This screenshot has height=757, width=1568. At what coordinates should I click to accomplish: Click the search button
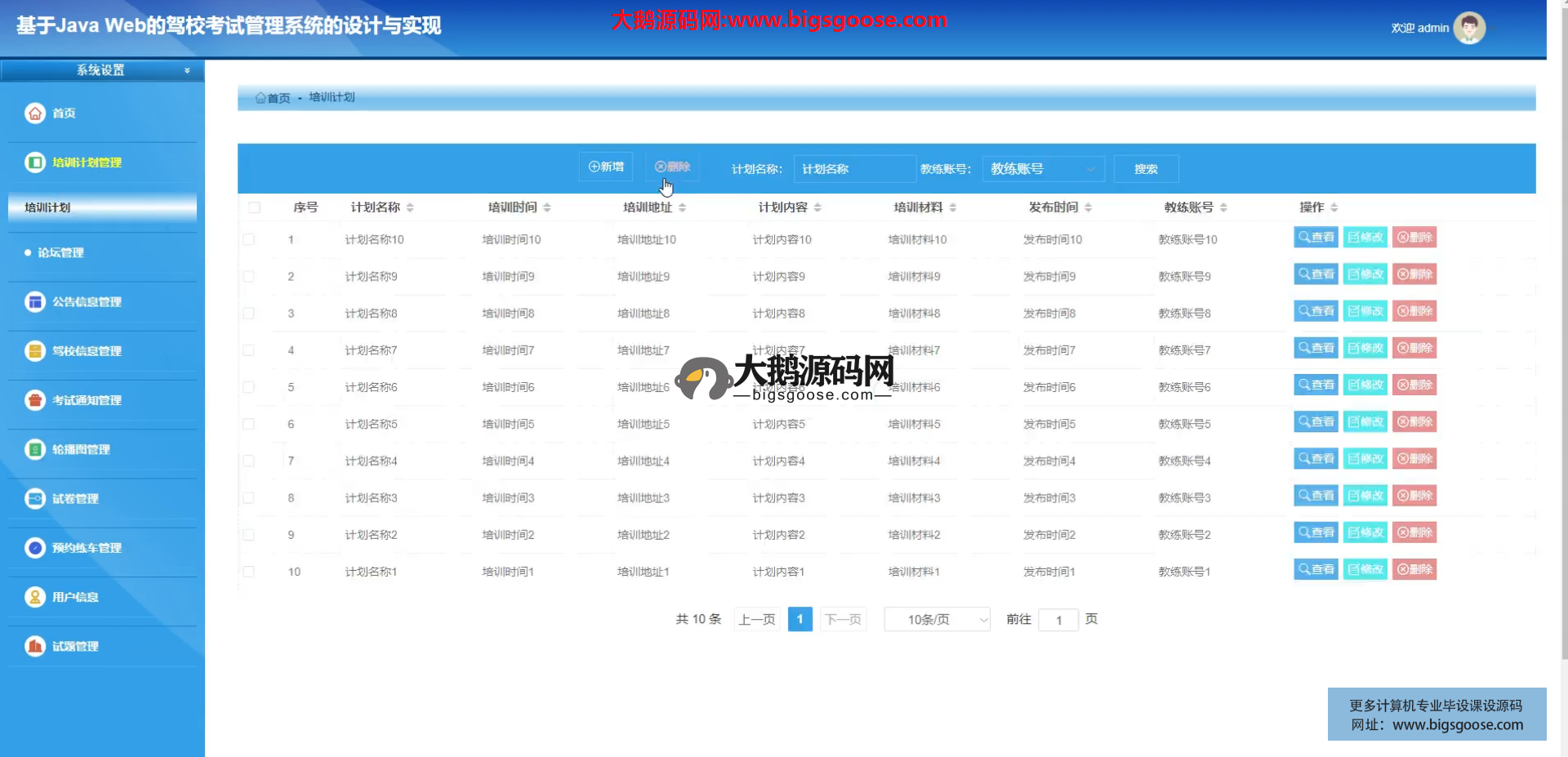(1146, 169)
